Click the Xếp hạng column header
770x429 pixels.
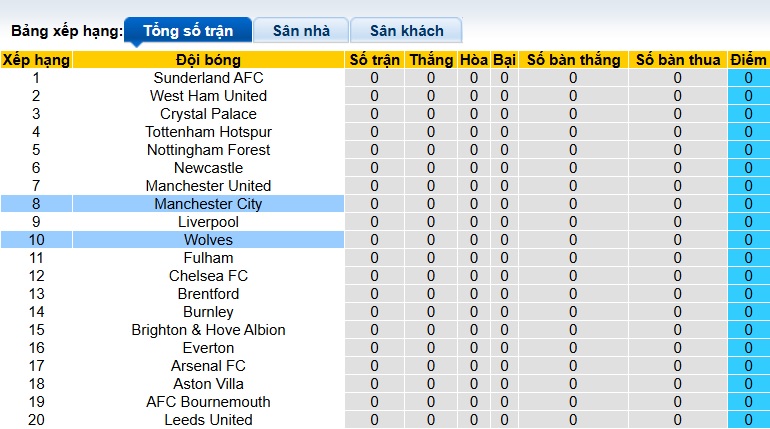pos(36,60)
